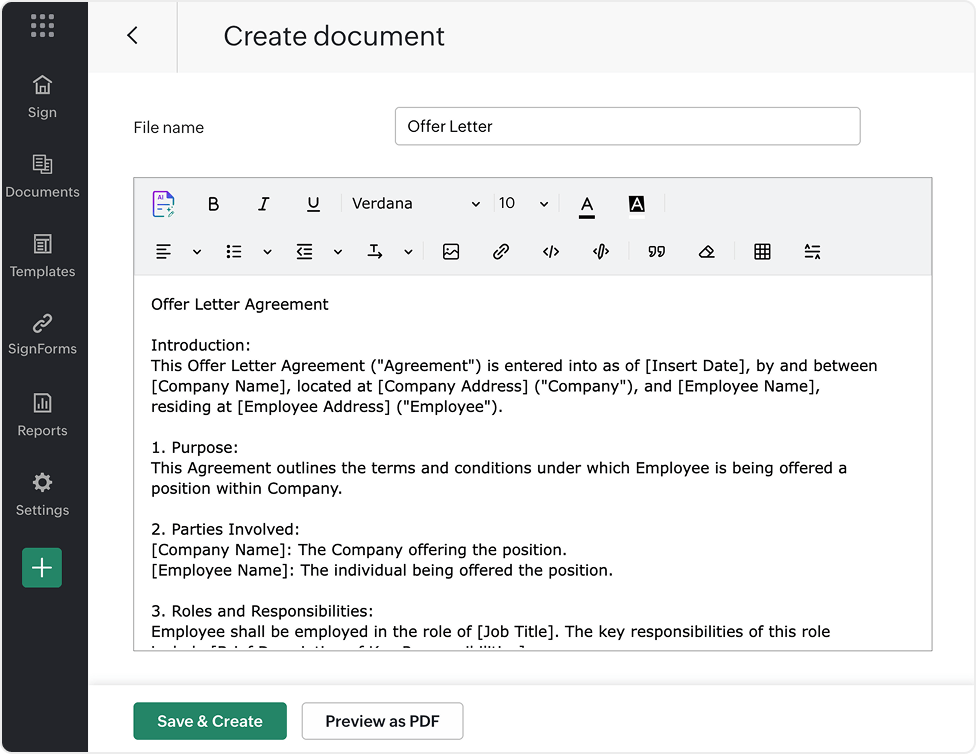Open the apps grid at top left
Image resolution: width=976 pixels, height=754 pixels.
point(42,25)
